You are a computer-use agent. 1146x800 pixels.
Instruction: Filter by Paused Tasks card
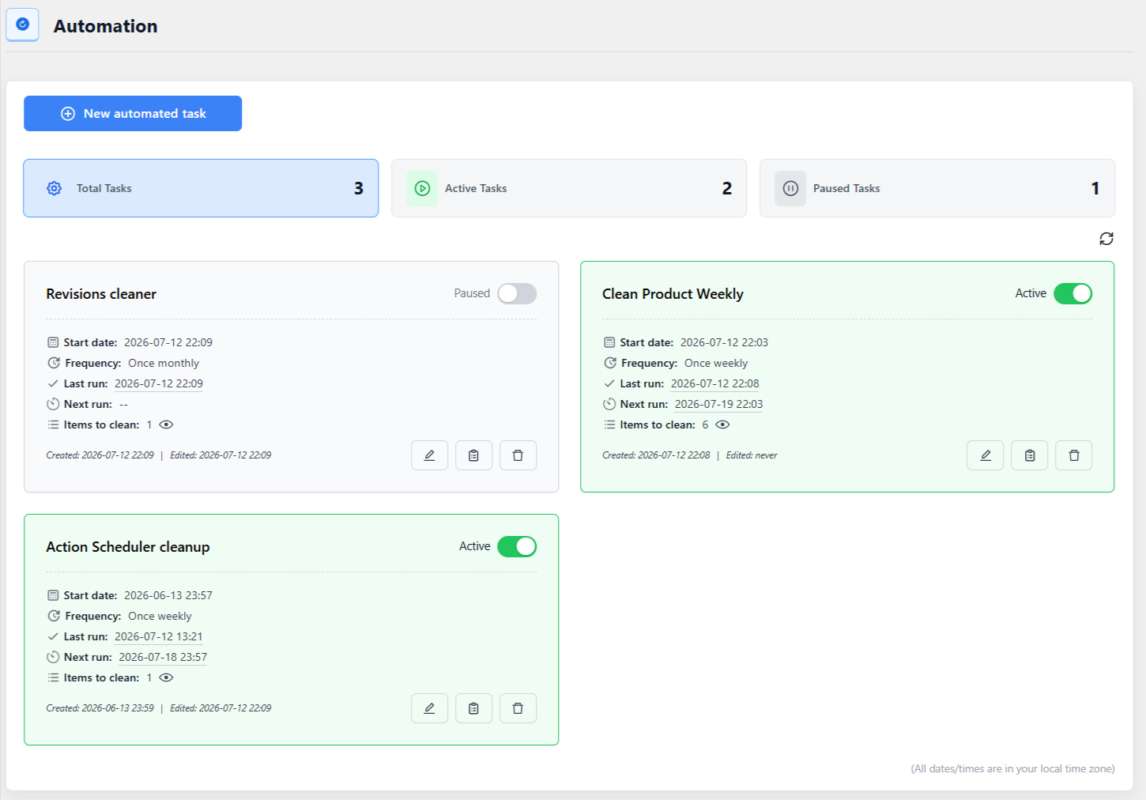[x=937, y=188]
